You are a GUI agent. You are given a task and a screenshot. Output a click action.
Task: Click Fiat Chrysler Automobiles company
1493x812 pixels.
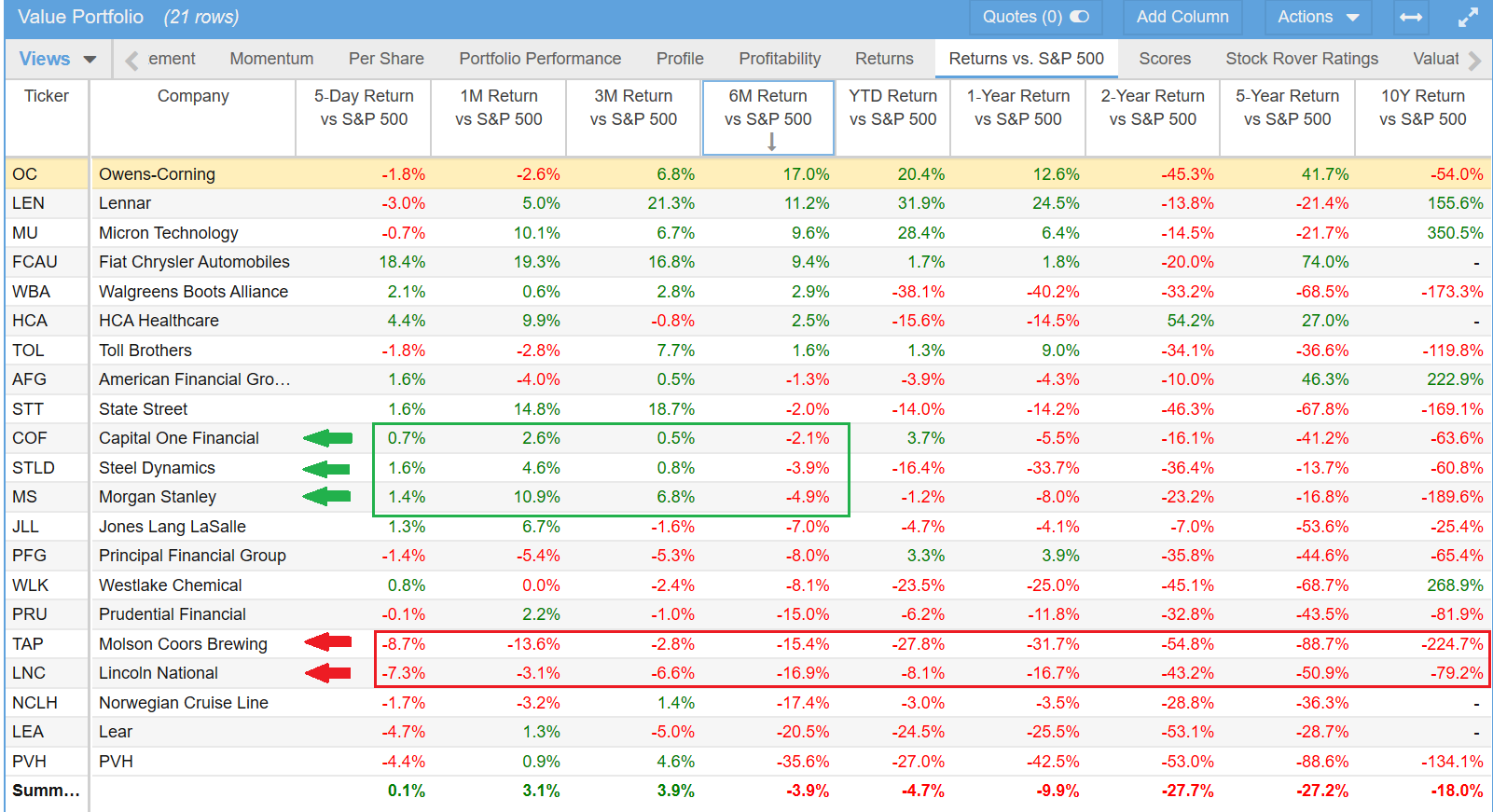pos(194,262)
